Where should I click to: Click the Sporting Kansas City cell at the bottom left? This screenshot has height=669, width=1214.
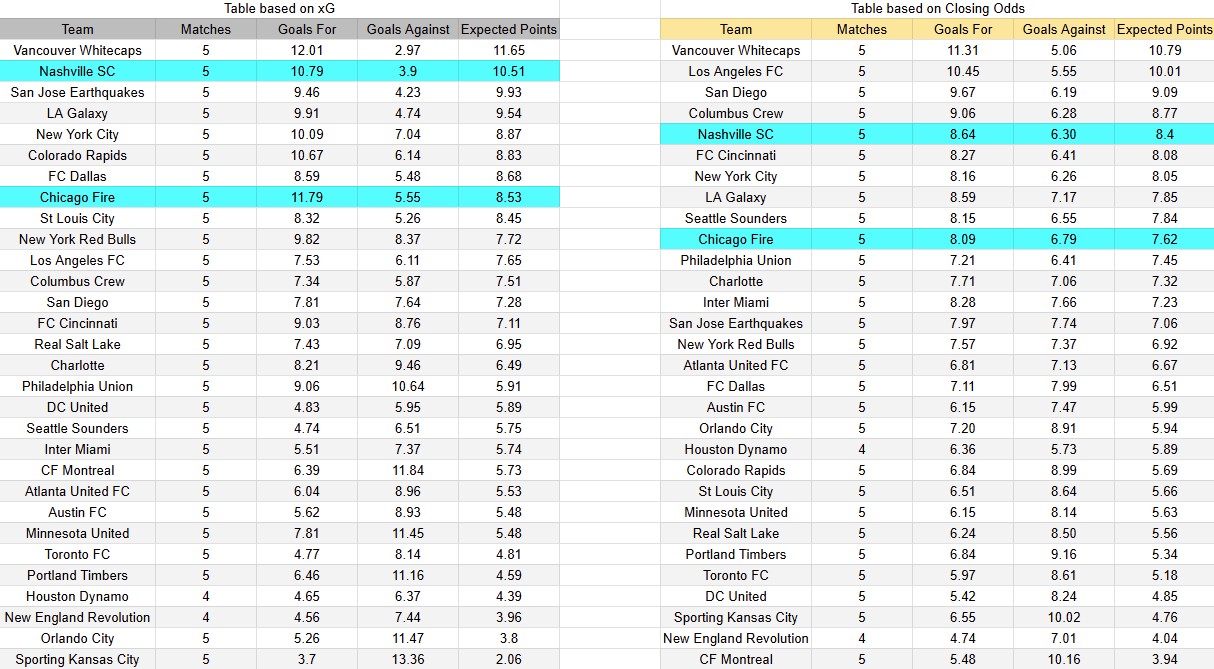click(77, 659)
